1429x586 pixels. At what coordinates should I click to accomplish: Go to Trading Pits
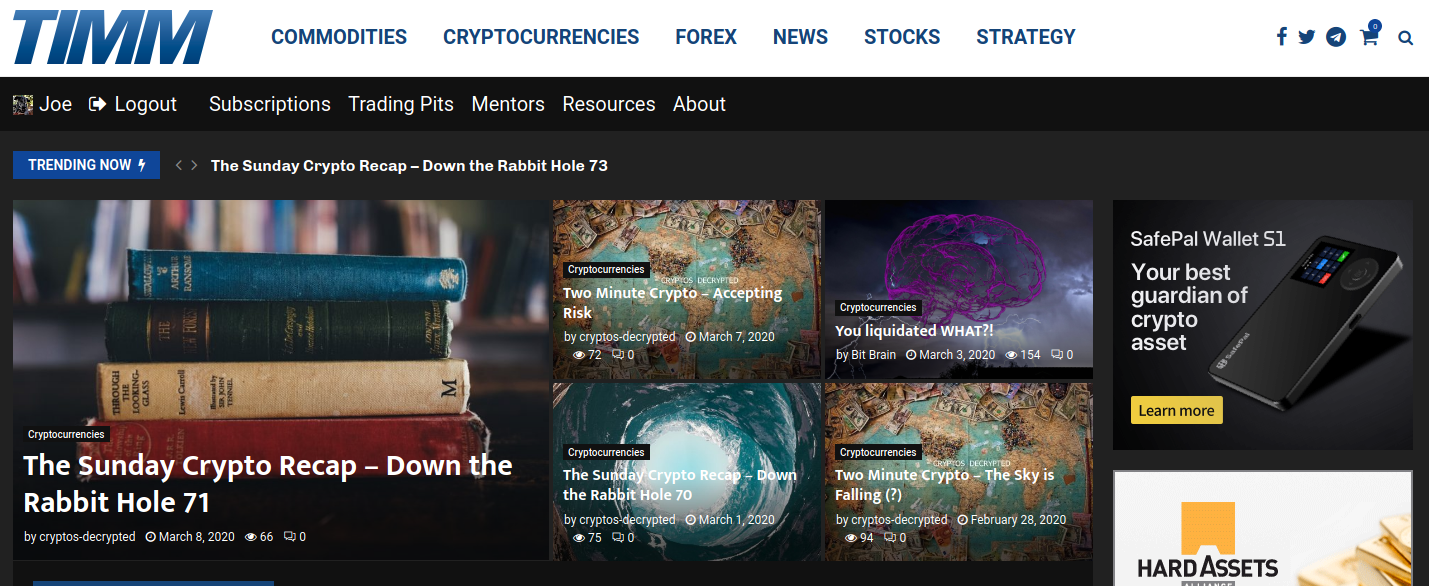[x=401, y=104]
